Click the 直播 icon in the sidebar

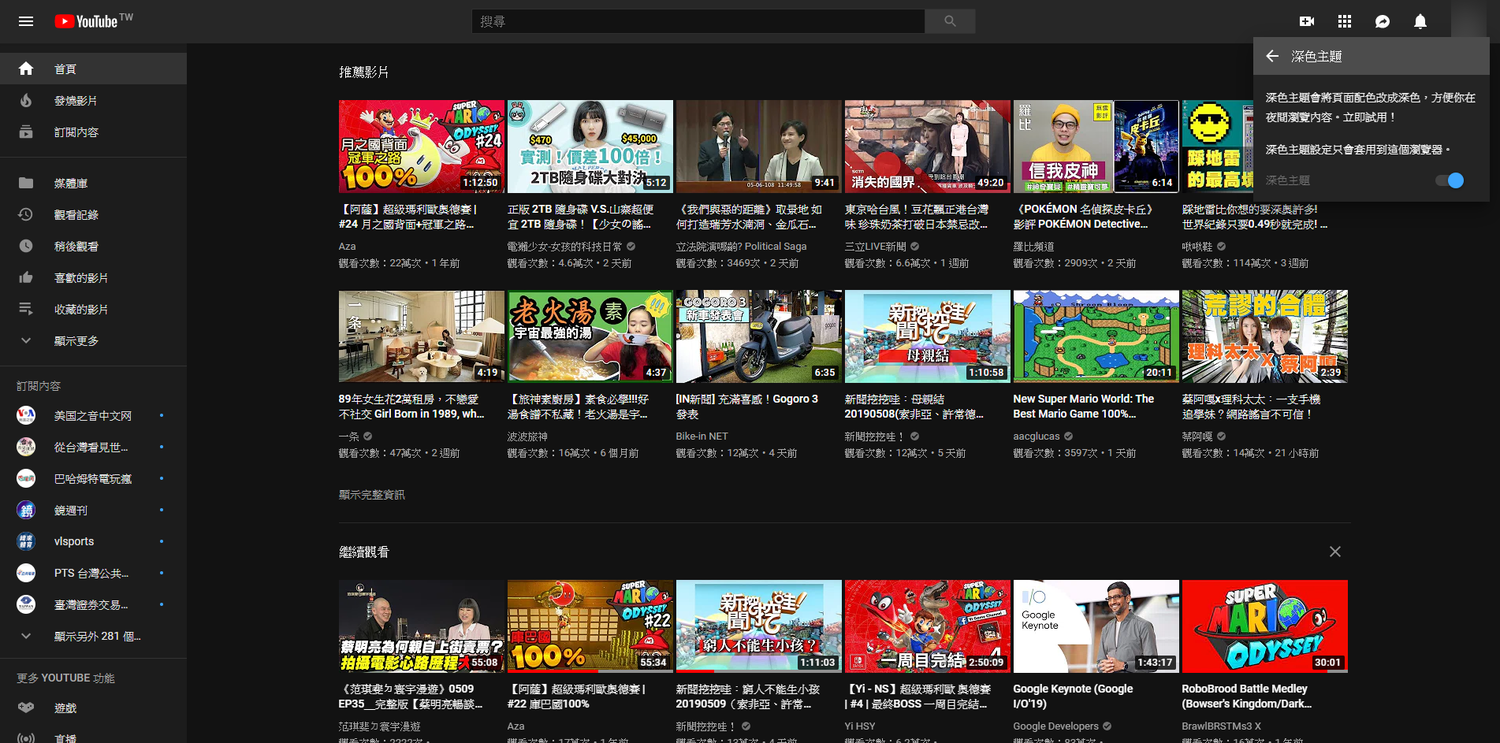point(26,739)
